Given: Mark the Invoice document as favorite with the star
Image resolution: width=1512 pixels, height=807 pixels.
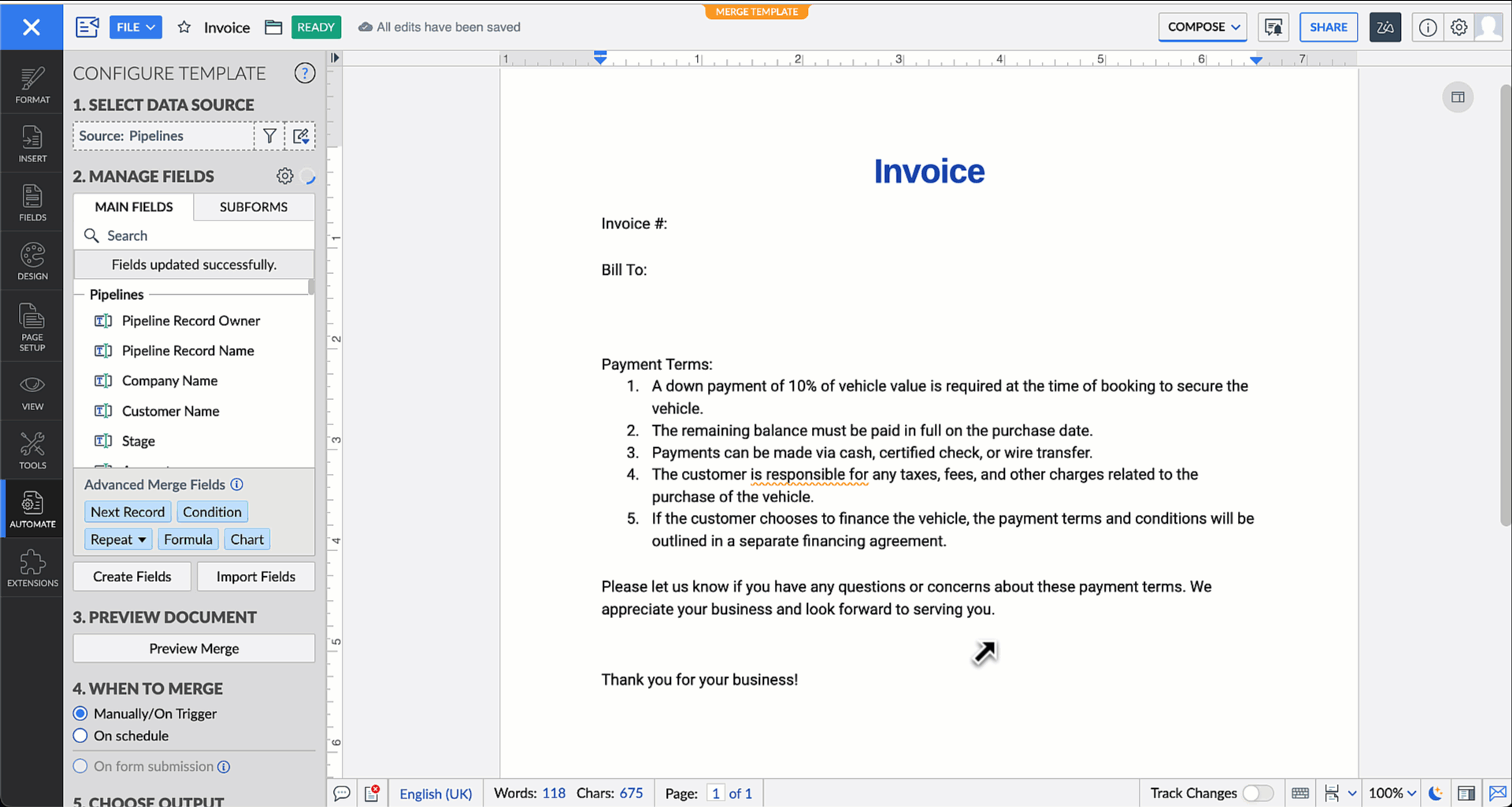Looking at the screenshot, I should [x=184, y=28].
